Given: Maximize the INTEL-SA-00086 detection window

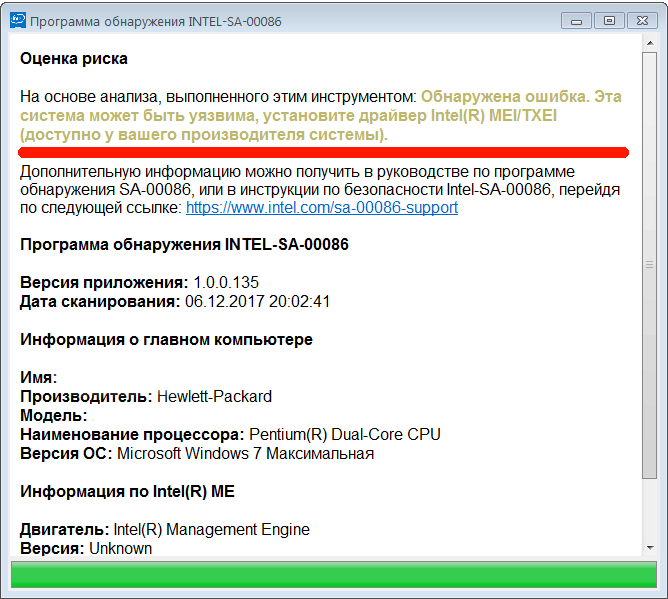Looking at the screenshot, I should [x=609, y=21].
